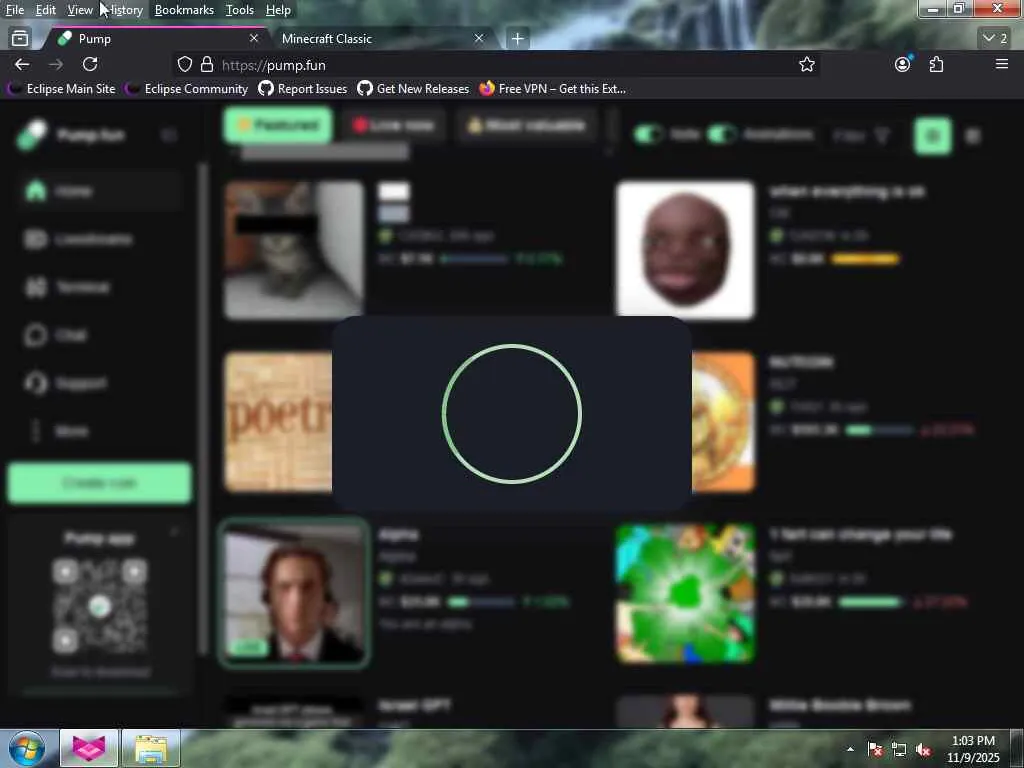Close the Pump tab

[254, 39]
